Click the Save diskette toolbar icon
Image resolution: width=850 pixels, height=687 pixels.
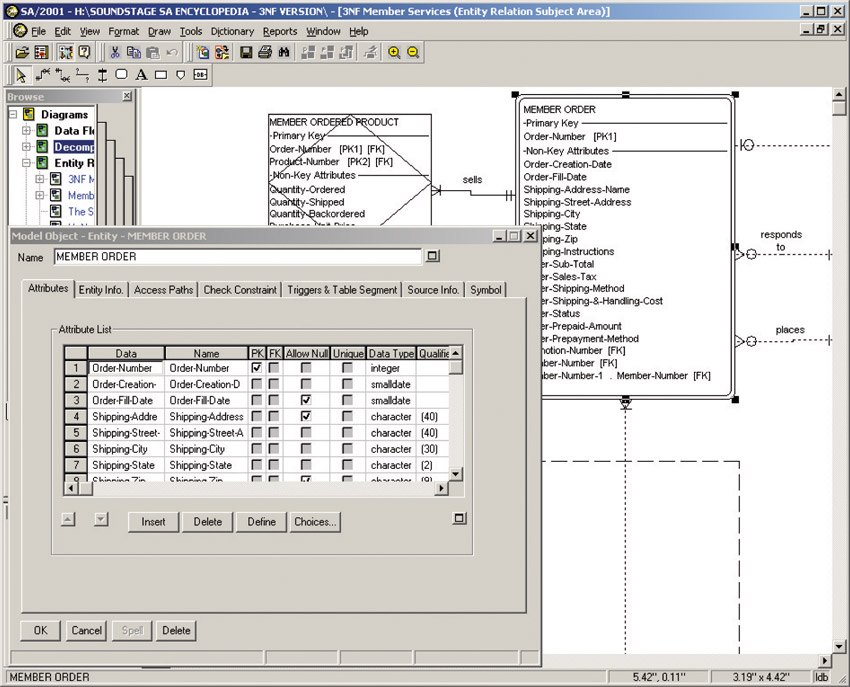246,52
